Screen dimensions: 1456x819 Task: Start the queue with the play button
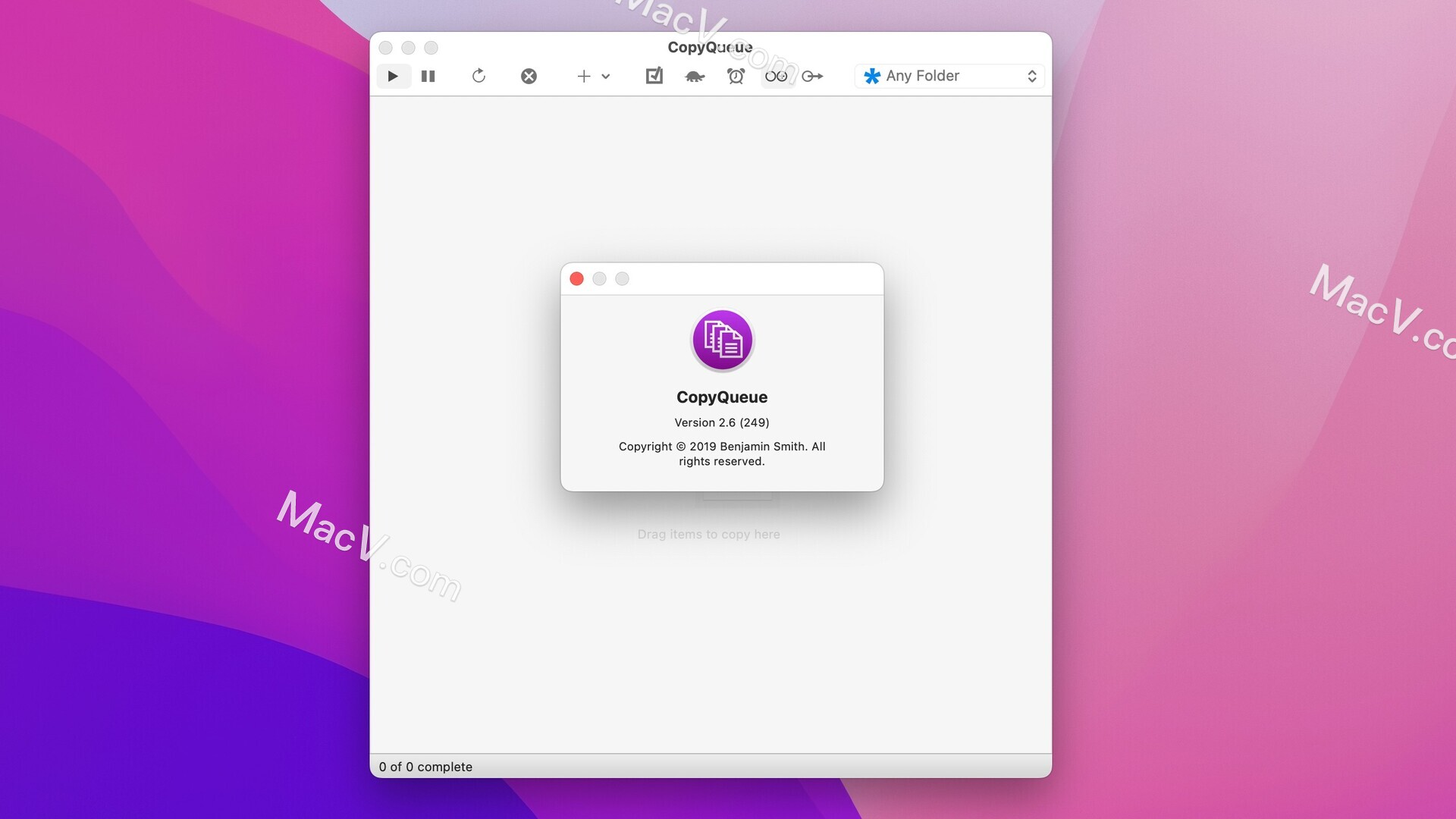point(393,76)
